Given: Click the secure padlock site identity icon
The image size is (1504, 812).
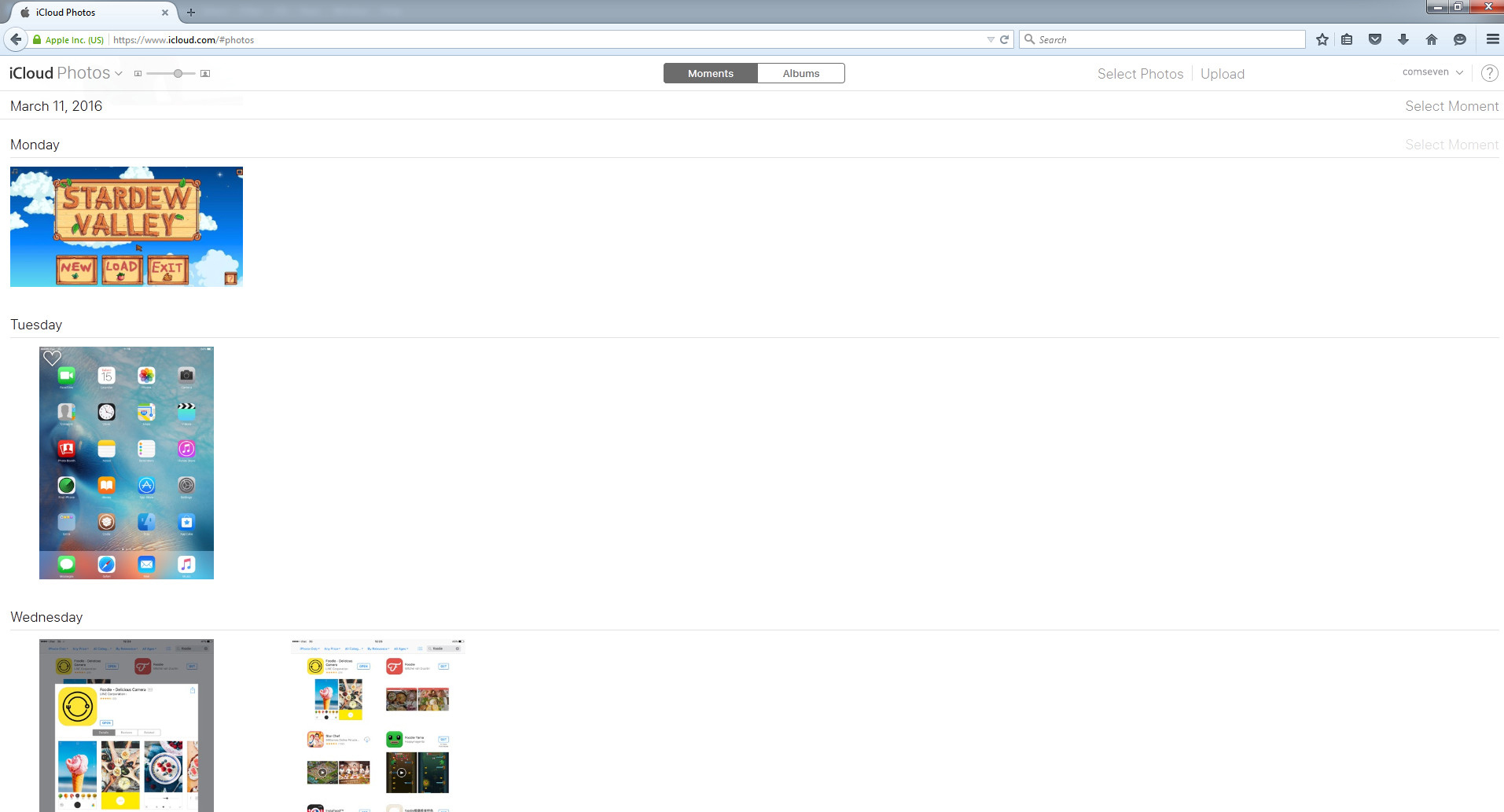Looking at the screenshot, I should [37, 39].
